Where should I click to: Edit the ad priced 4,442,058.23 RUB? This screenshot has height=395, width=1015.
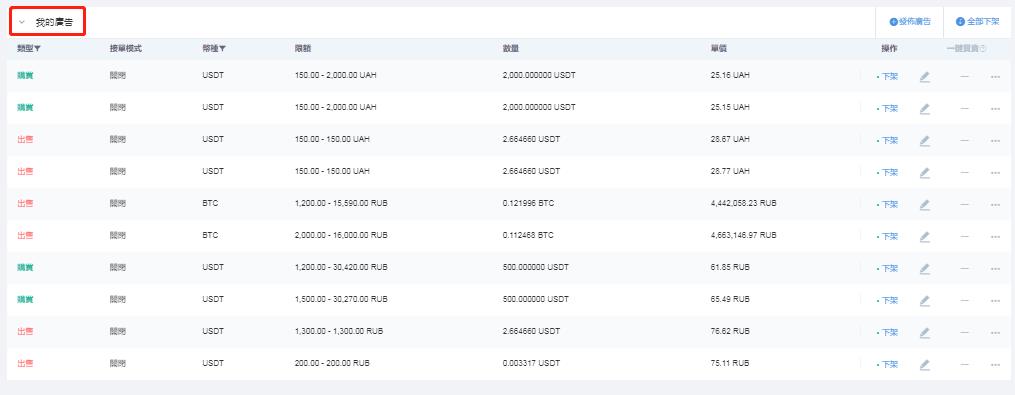click(925, 205)
